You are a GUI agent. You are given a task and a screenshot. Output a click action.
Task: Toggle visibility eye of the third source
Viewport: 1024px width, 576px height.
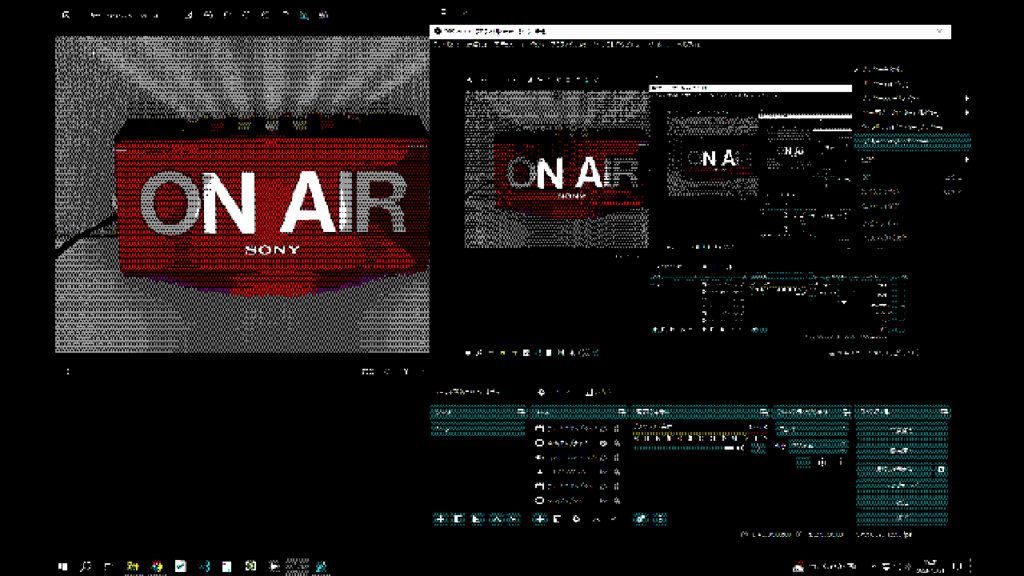coord(603,457)
